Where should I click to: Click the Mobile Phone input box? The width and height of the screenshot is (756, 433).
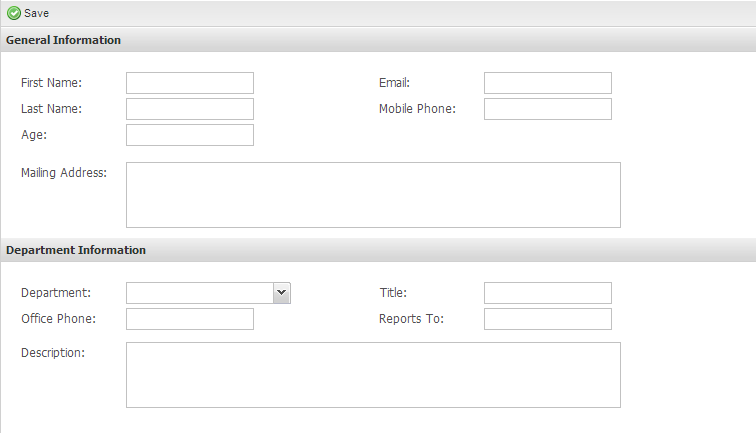pyautogui.click(x=548, y=109)
